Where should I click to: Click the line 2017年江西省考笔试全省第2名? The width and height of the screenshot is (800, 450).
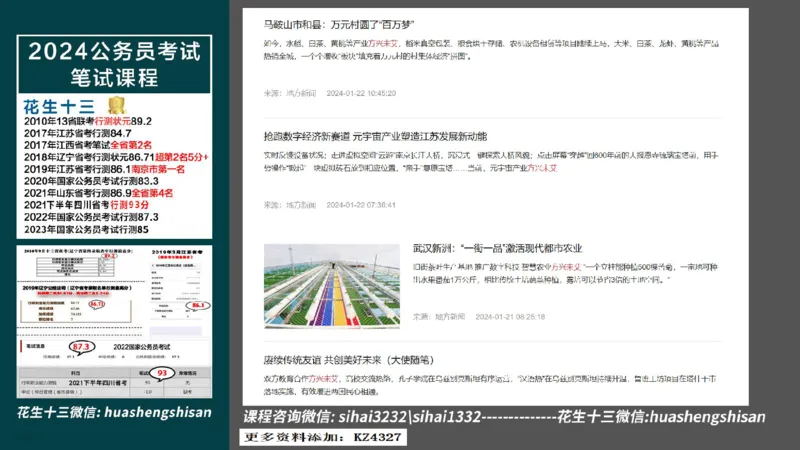88,145
